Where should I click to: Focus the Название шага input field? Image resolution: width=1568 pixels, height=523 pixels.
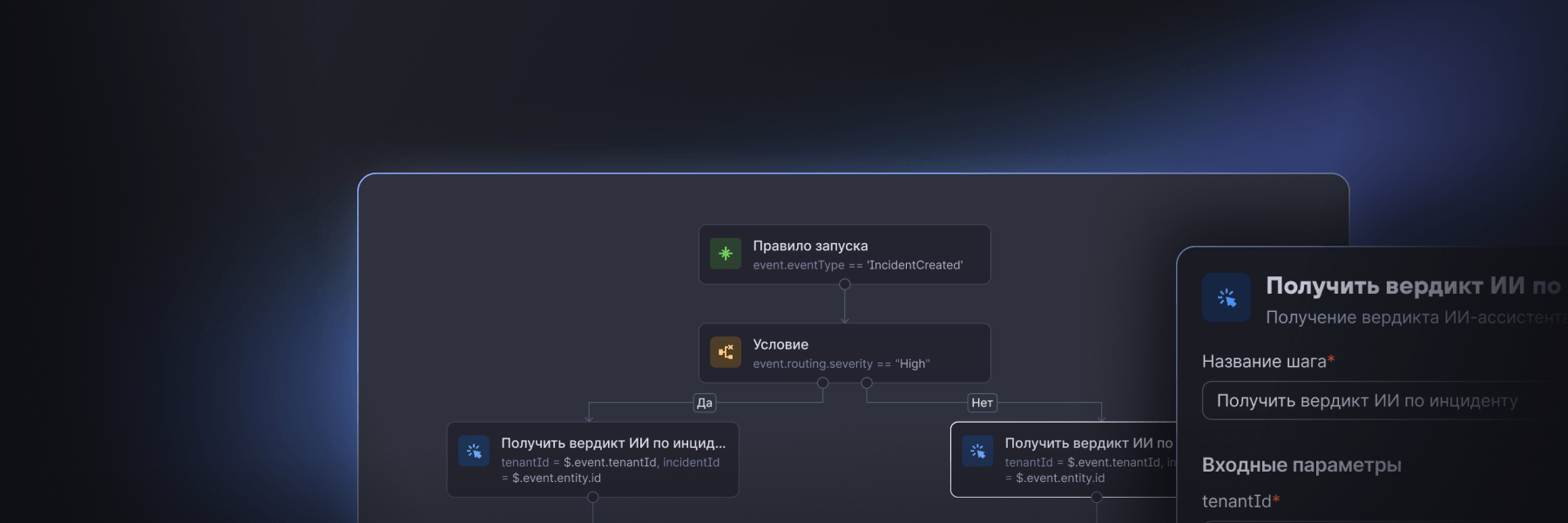[x=1376, y=401]
